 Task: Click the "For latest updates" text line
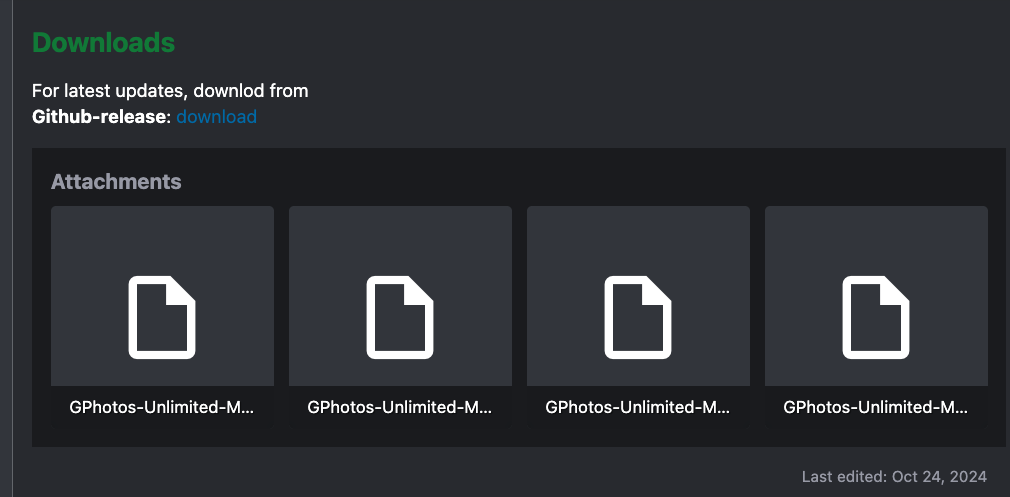point(170,91)
